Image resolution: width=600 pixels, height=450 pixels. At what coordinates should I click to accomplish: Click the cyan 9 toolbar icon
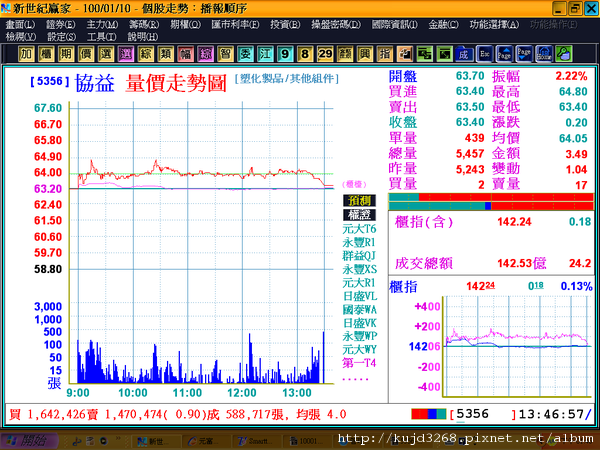[285, 54]
